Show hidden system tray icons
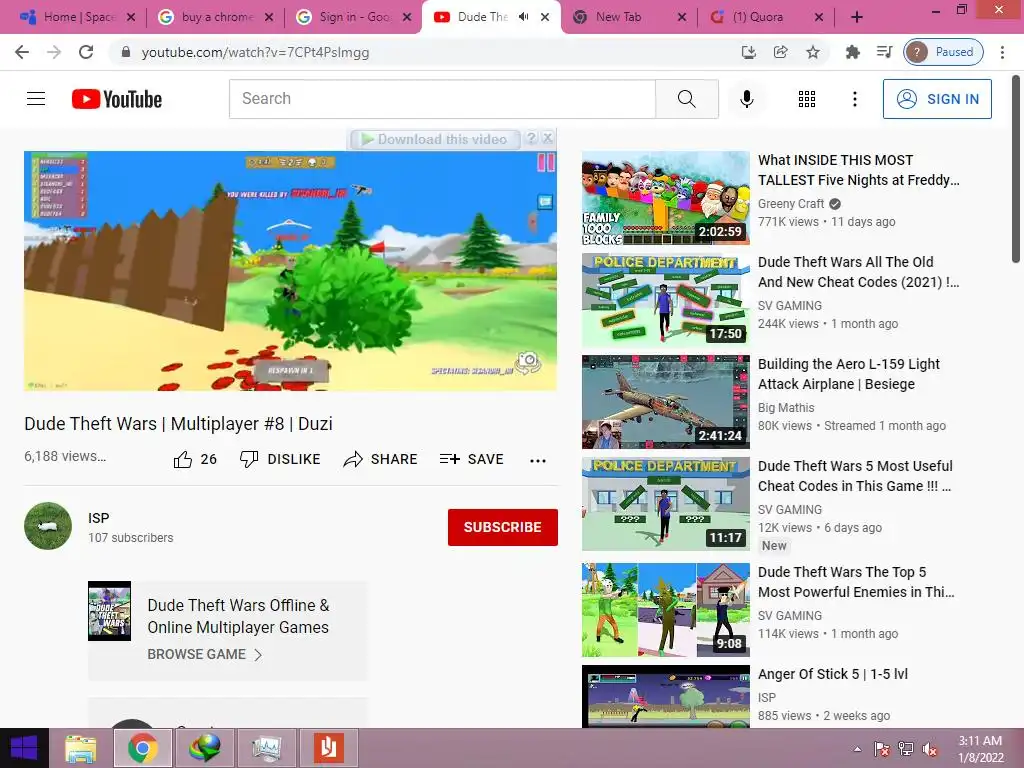 857,749
